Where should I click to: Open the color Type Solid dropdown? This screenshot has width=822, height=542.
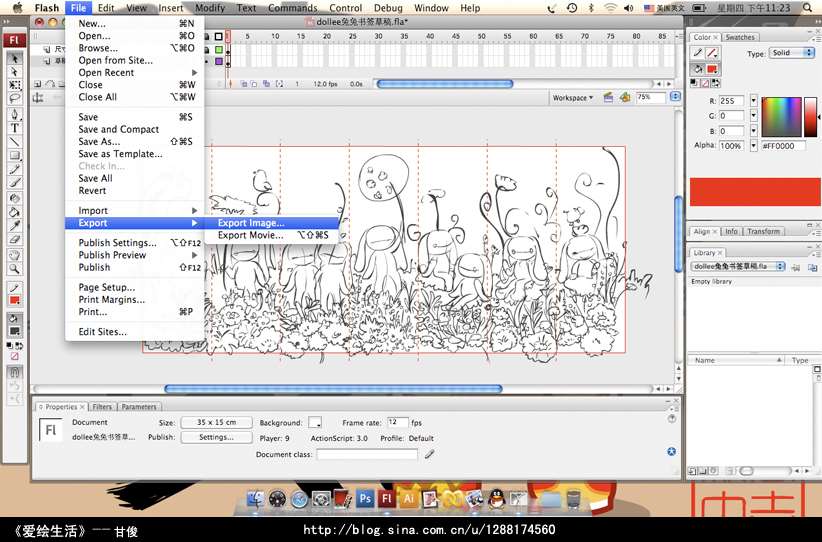[792, 53]
